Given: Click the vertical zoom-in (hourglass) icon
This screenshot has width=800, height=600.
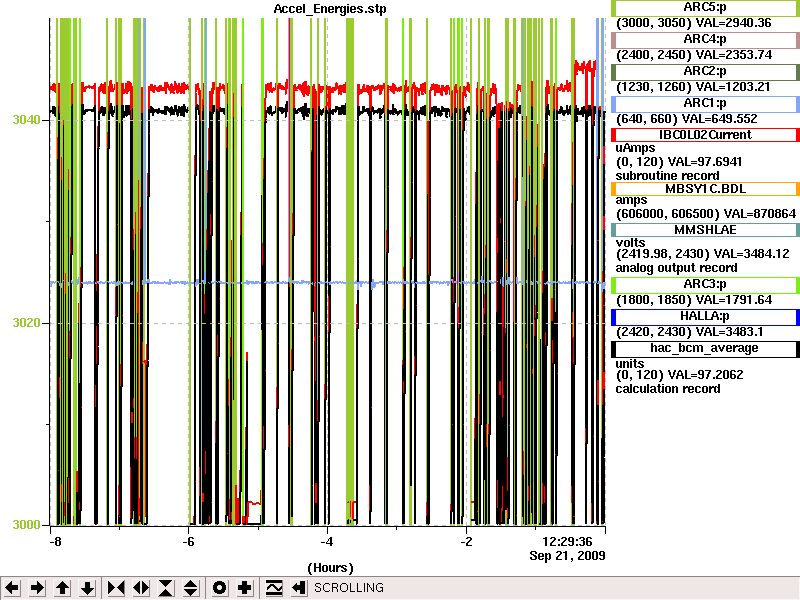Looking at the screenshot, I should (166, 588).
